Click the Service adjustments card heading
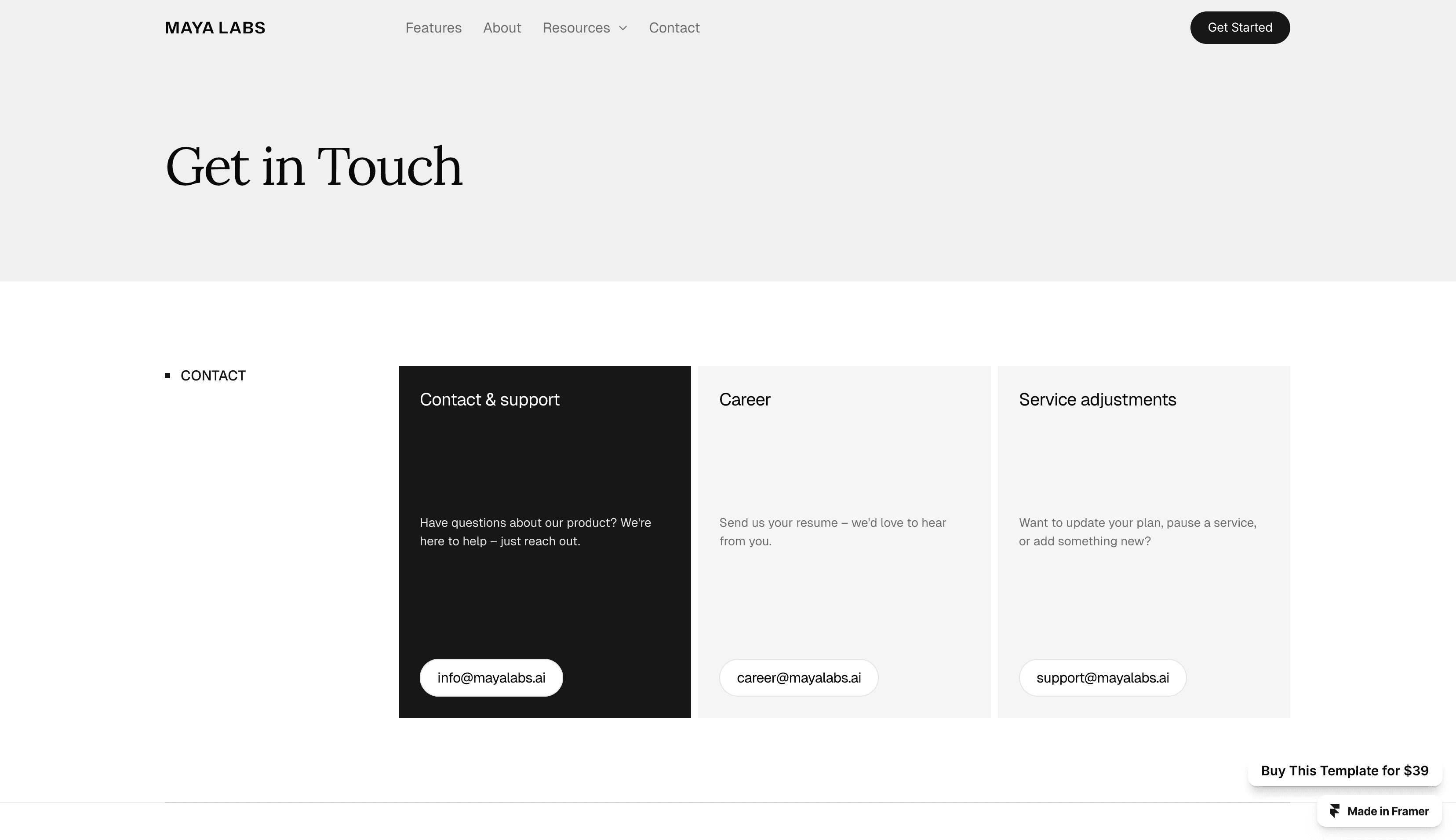The height and width of the screenshot is (840, 1456). tap(1097, 399)
